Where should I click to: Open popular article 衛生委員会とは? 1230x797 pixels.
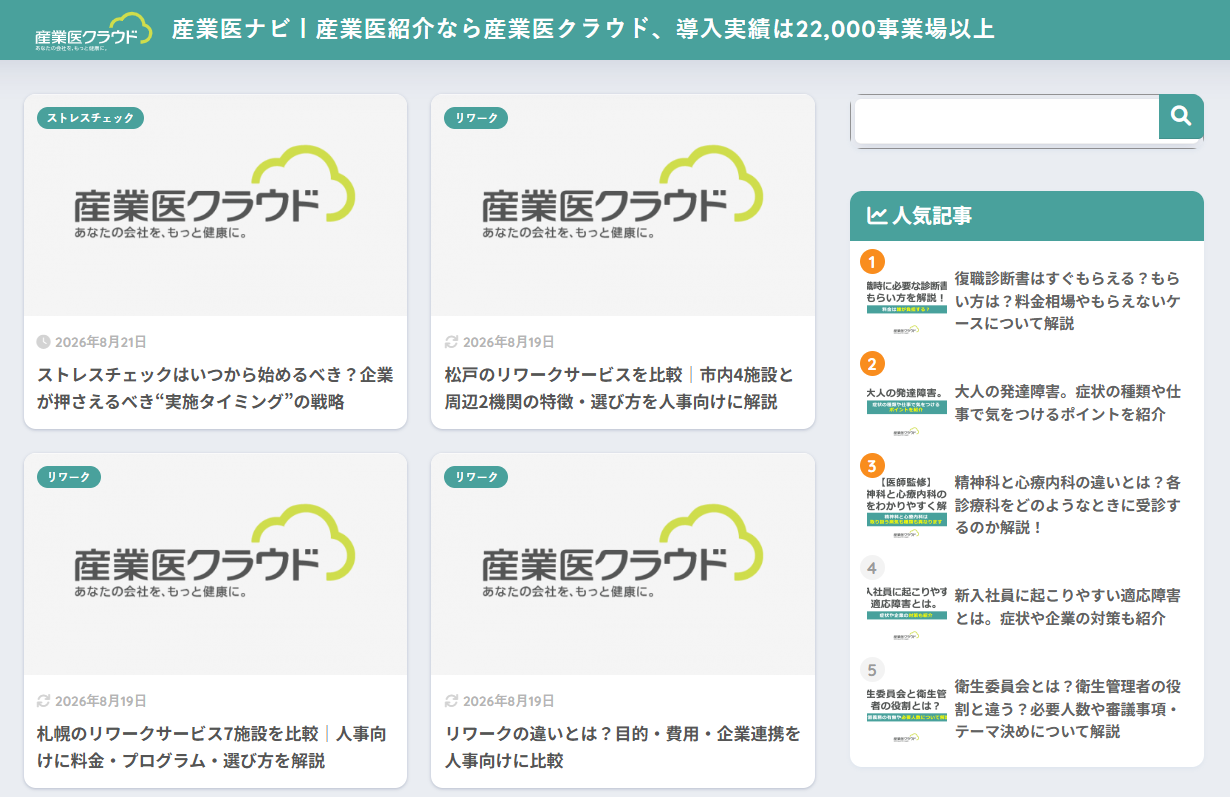(1067, 708)
